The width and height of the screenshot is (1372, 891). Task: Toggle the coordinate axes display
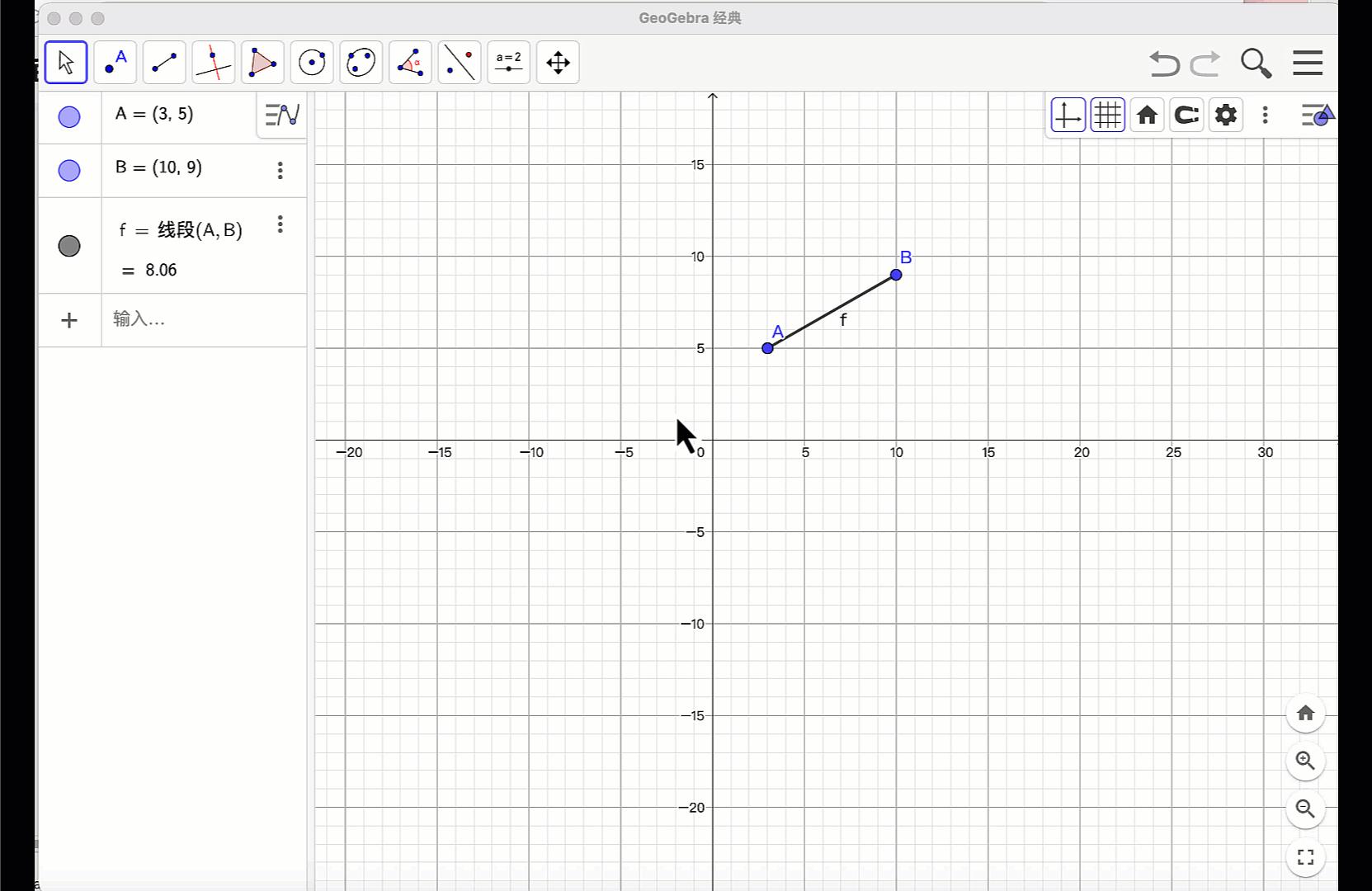coord(1068,115)
